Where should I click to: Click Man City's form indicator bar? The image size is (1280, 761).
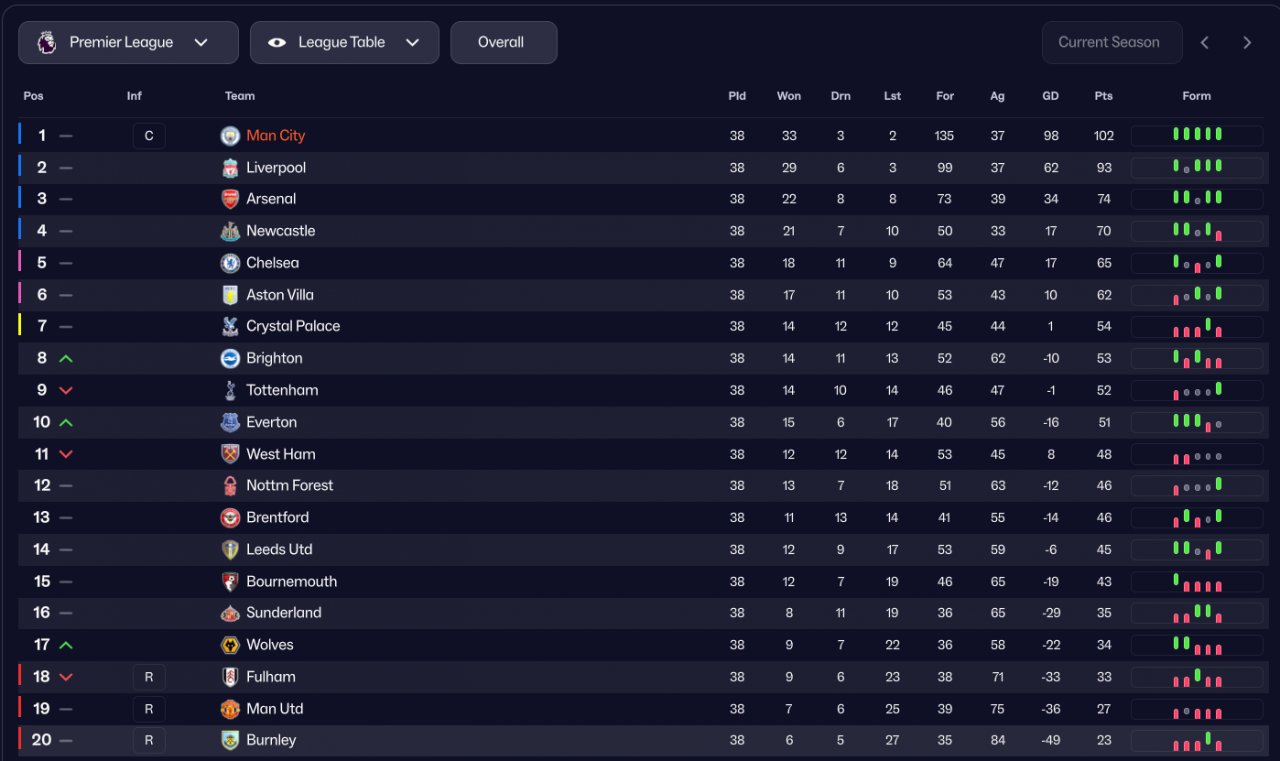(x=1196, y=136)
